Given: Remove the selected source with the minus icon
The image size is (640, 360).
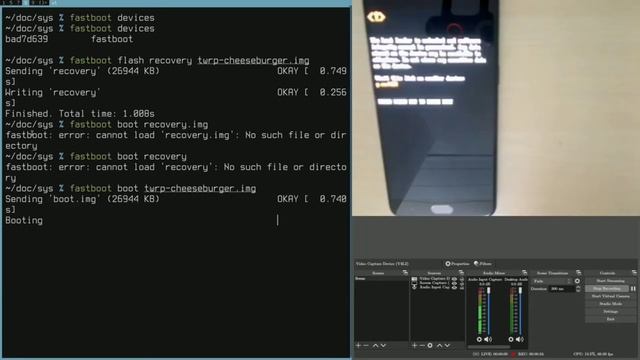Looking at the screenshot, I should 422,346.
